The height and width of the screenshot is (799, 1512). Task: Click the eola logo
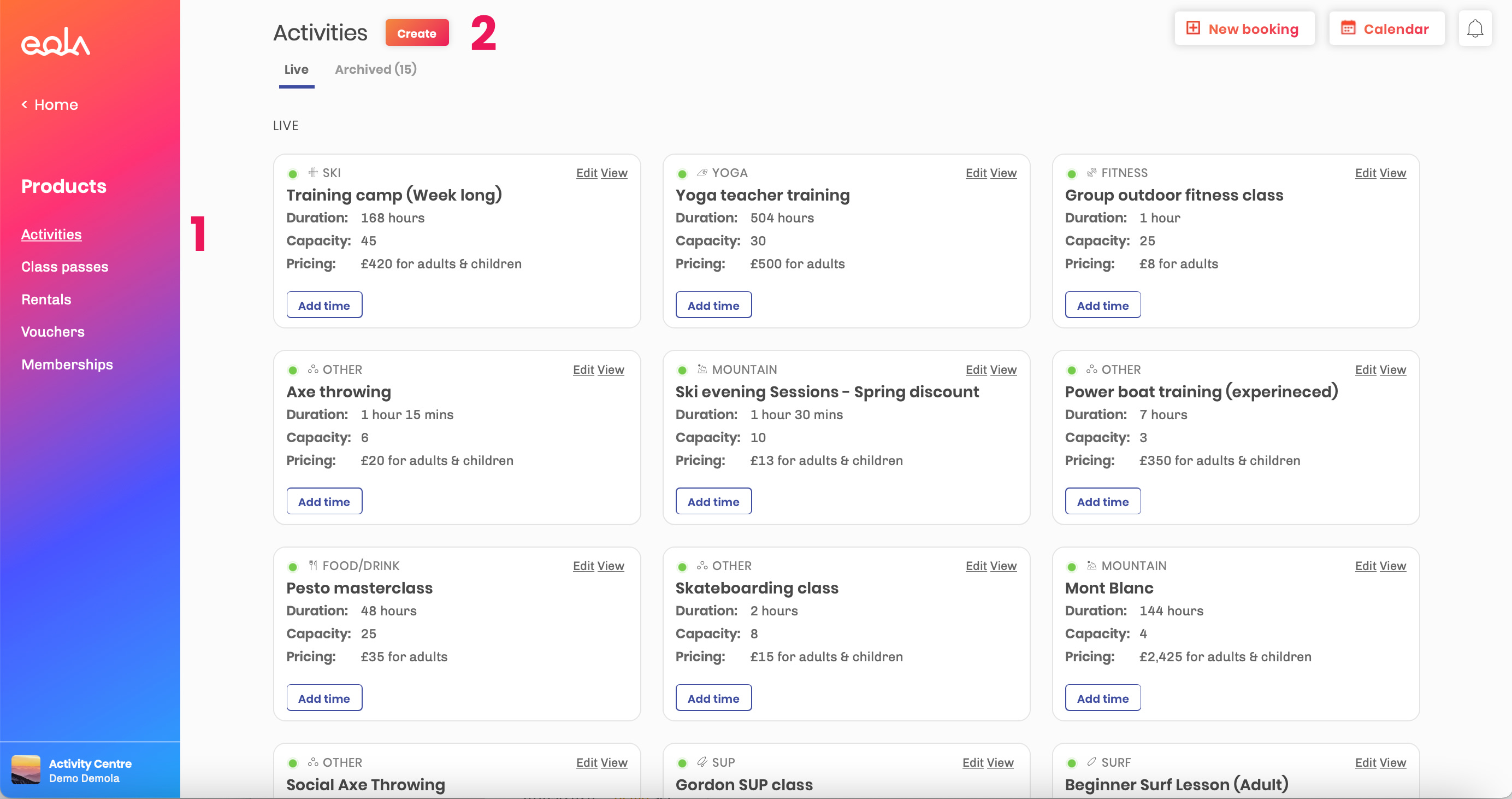pos(55,42)
